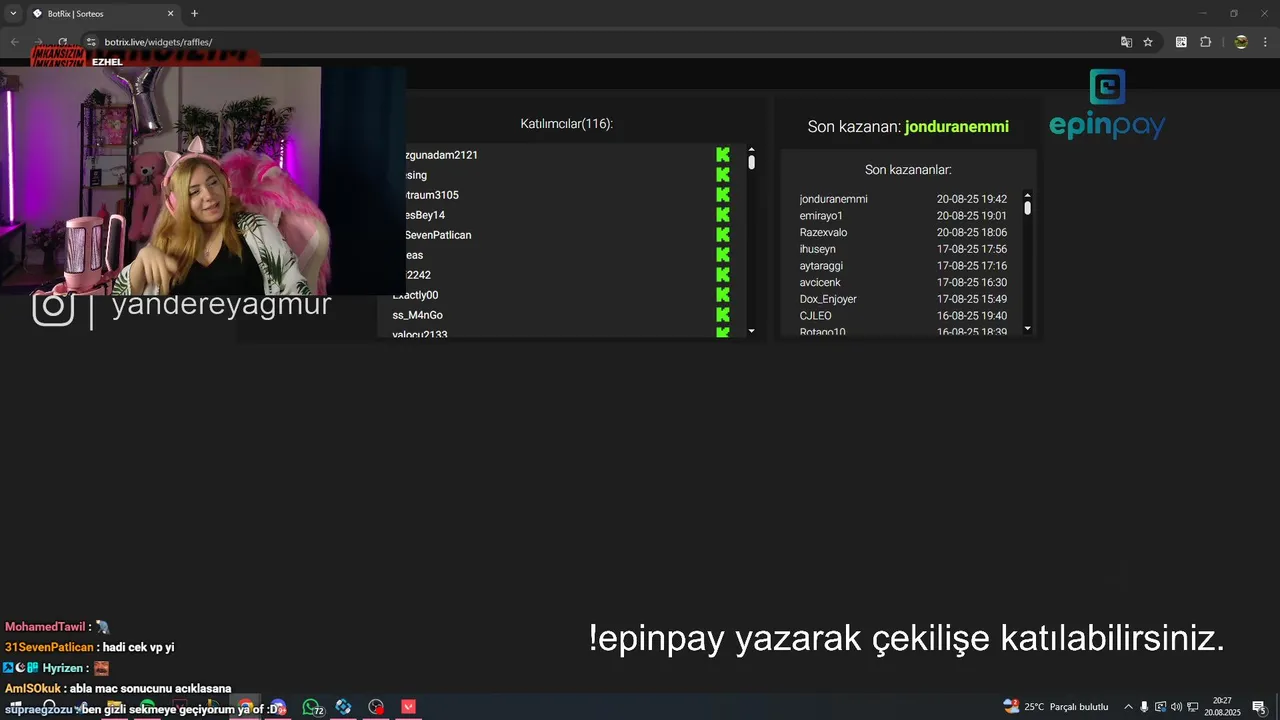Click the Kick icon beside SevenPatlican
This screenshot has height=720, width=1280.
tap(723, 235)
